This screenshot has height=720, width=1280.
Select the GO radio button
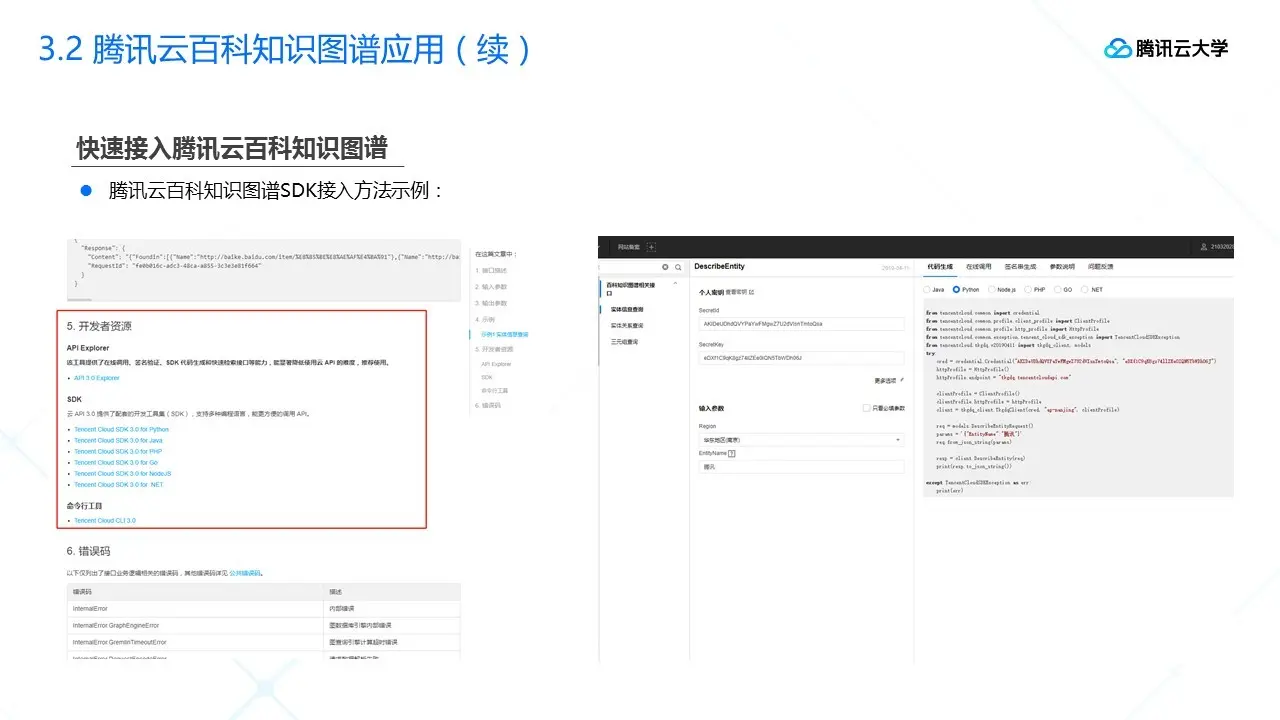(1057, 289)
